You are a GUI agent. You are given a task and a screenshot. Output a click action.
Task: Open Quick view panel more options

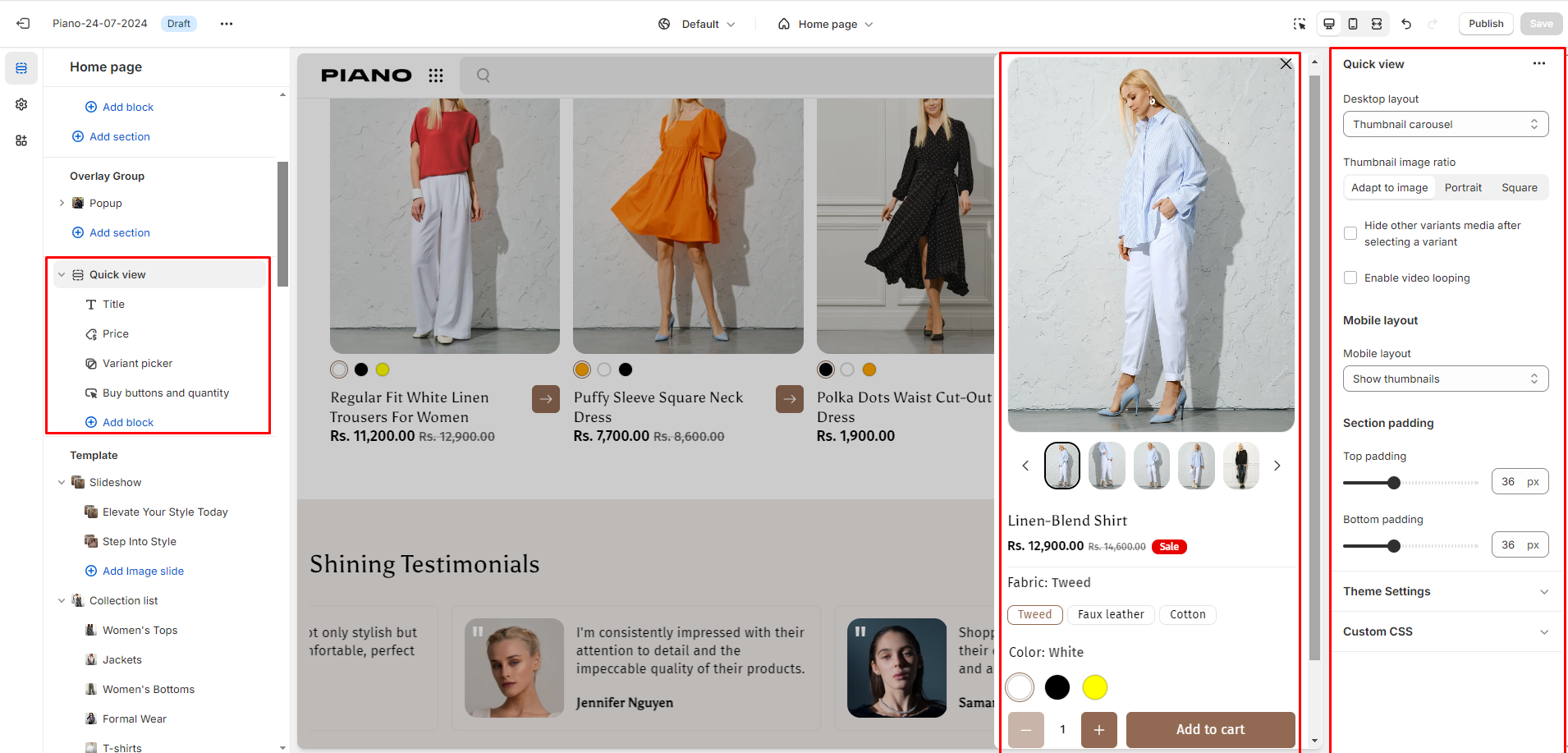tap(1538, 64)
